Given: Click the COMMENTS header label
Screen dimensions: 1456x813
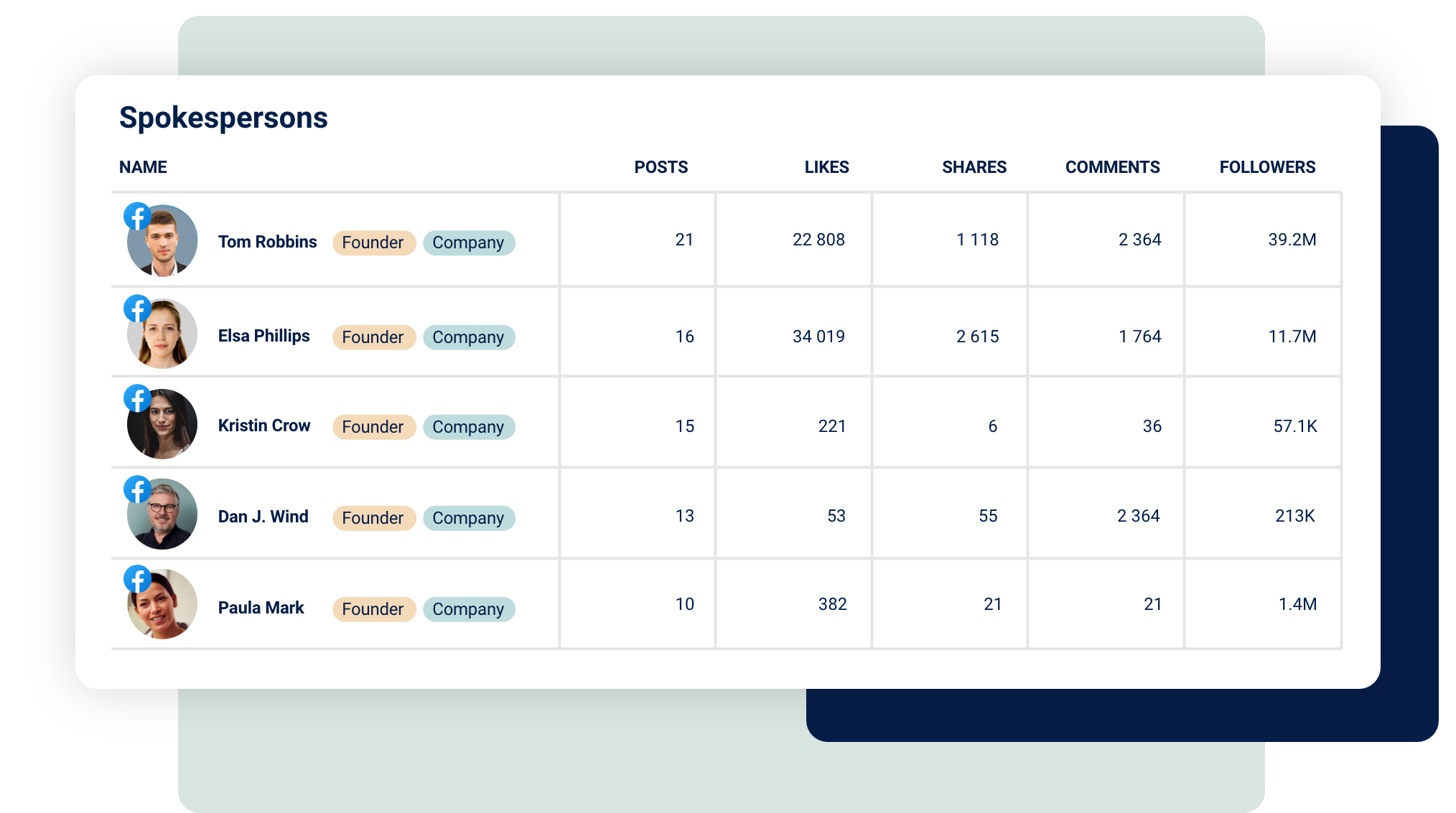Looking at the screenshot, I should coord(1113,167).
